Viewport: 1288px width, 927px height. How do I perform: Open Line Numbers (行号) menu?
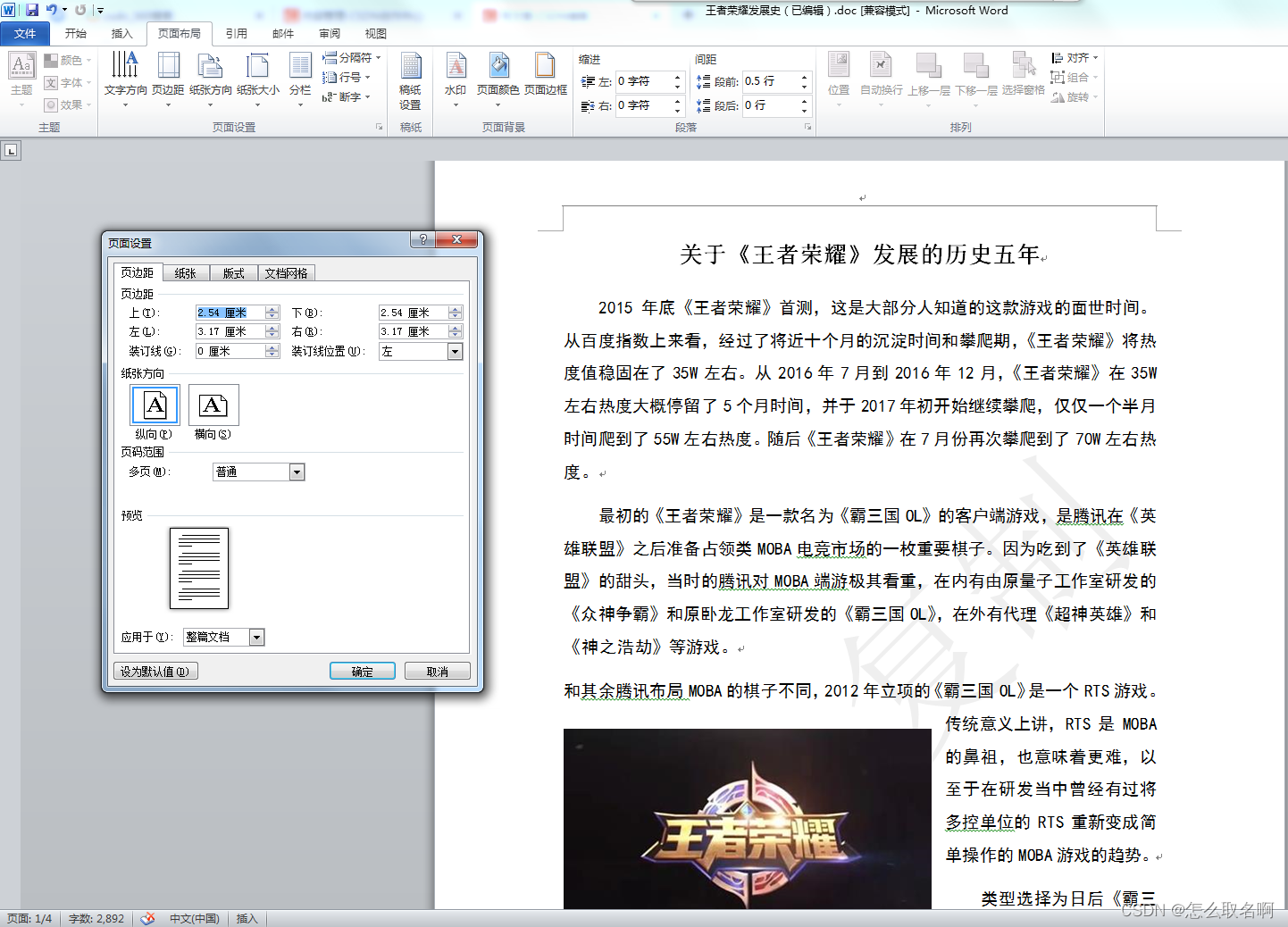pyautogui.click(x=347, y=77)
